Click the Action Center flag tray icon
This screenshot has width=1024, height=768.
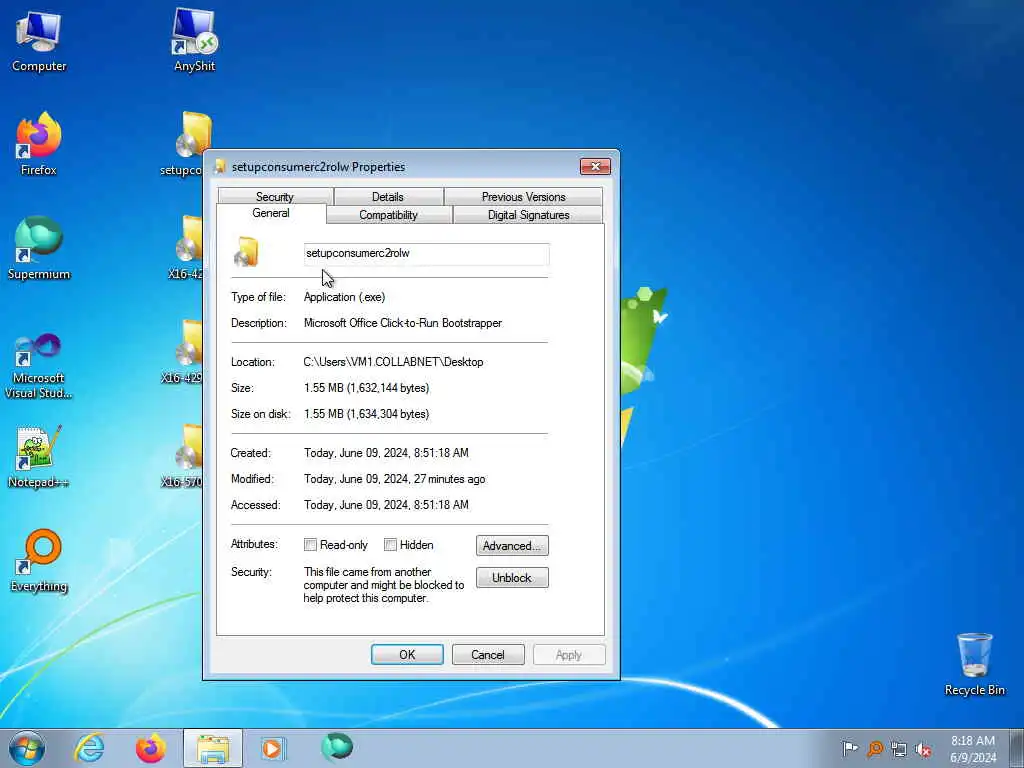pos(850,748)
